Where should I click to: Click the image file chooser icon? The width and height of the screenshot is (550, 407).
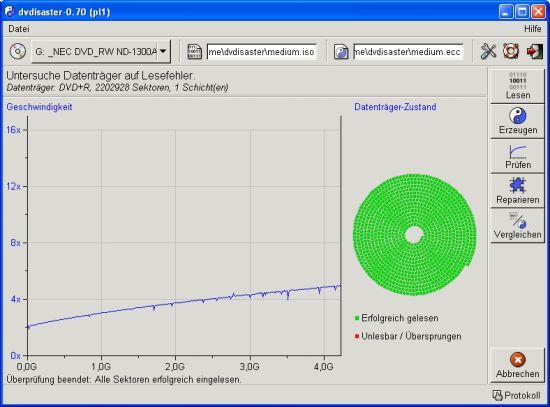click(x=194, y=52)
